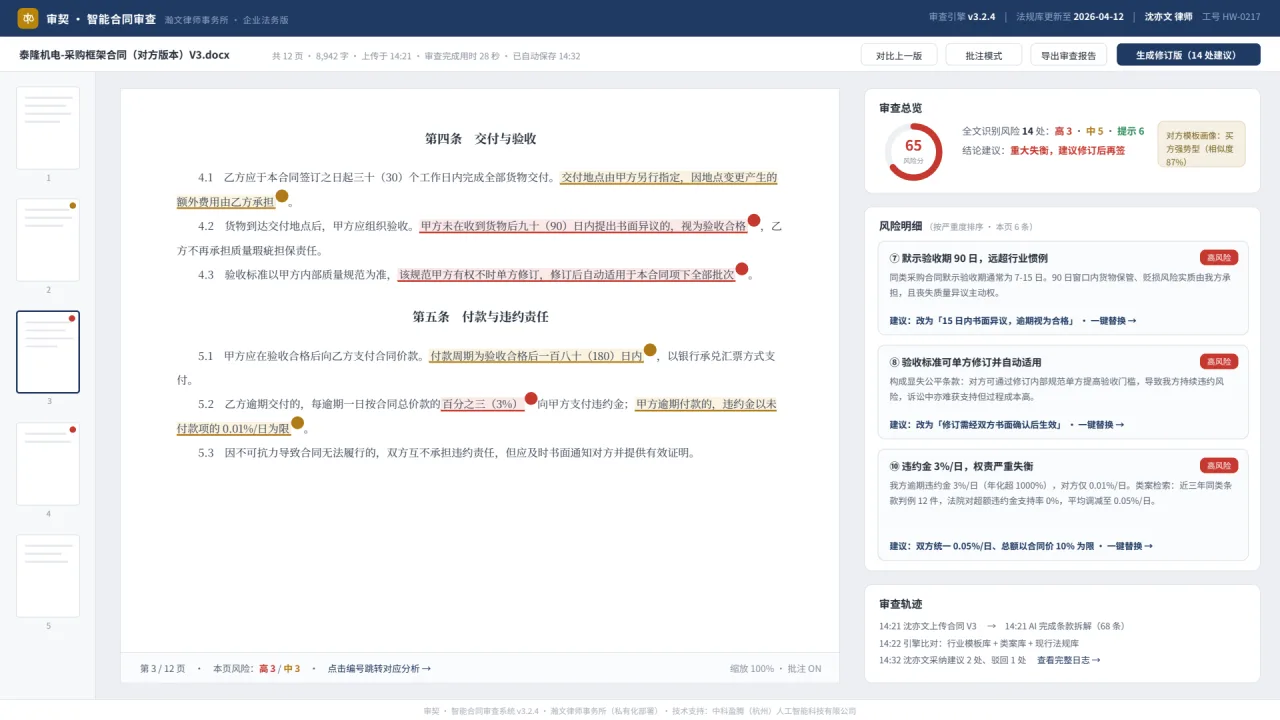Click 导出审查报告 button

1069,55
